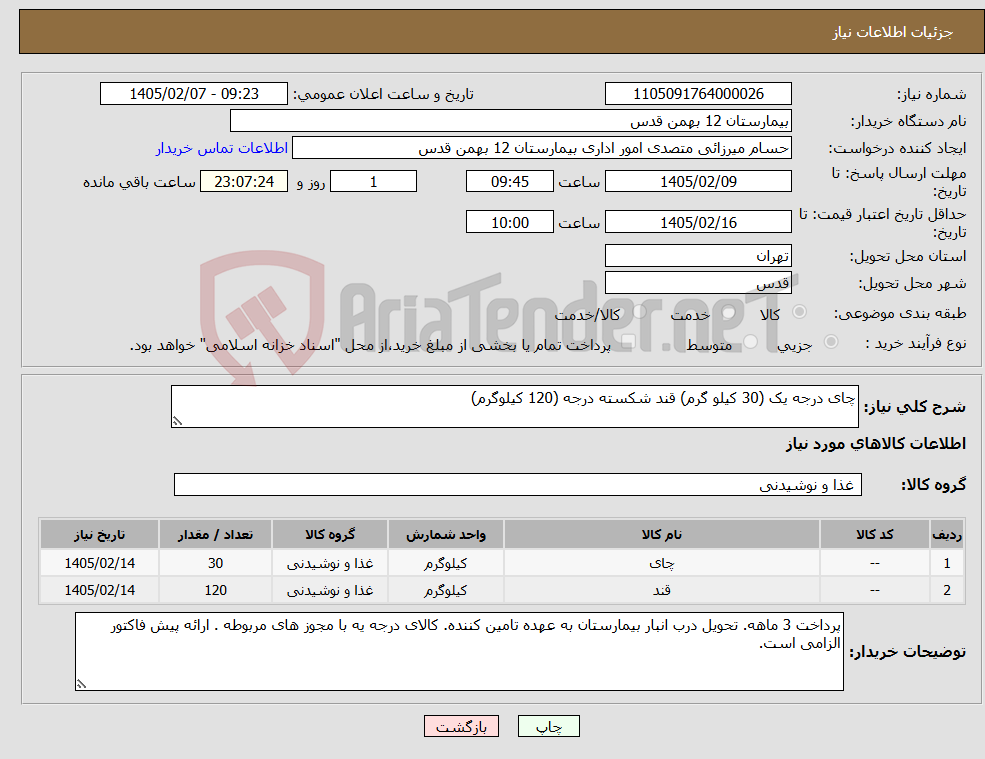Image resolution: width=985 pixels, height=759 pixels.
Task: Select the متوسط purchase type radio
Action: (750, 342)
